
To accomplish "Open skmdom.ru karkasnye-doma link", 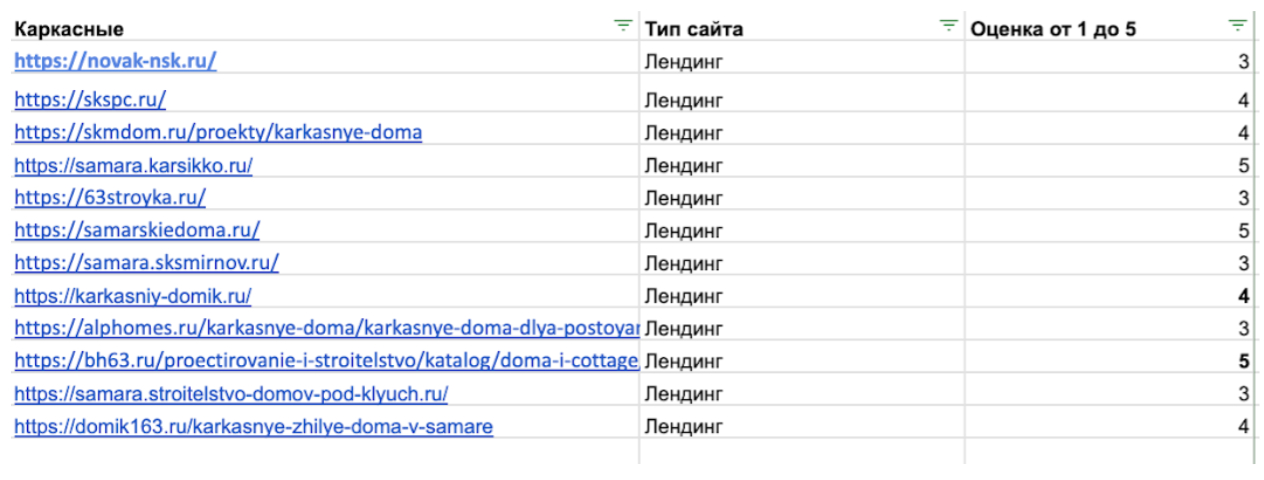I will (218, 133).
